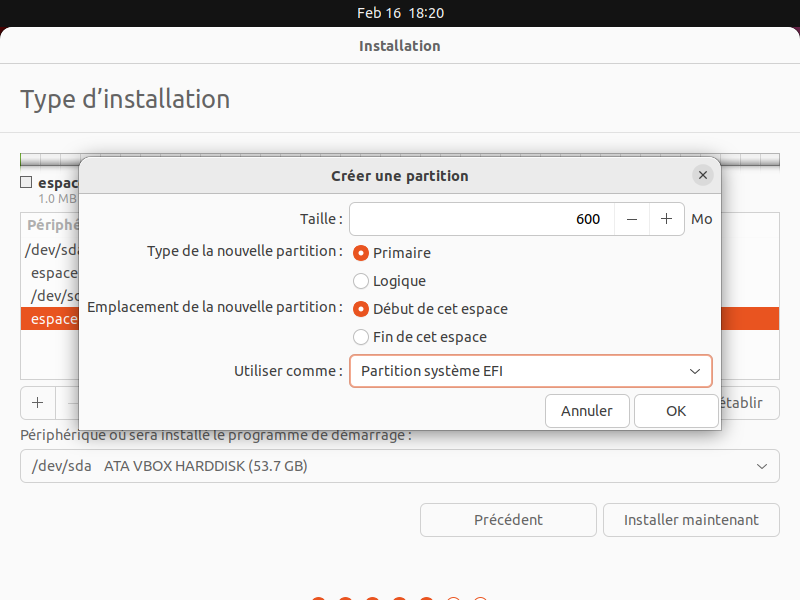
Task: Choose Fin de cet espace location
Action: point(361,337)
